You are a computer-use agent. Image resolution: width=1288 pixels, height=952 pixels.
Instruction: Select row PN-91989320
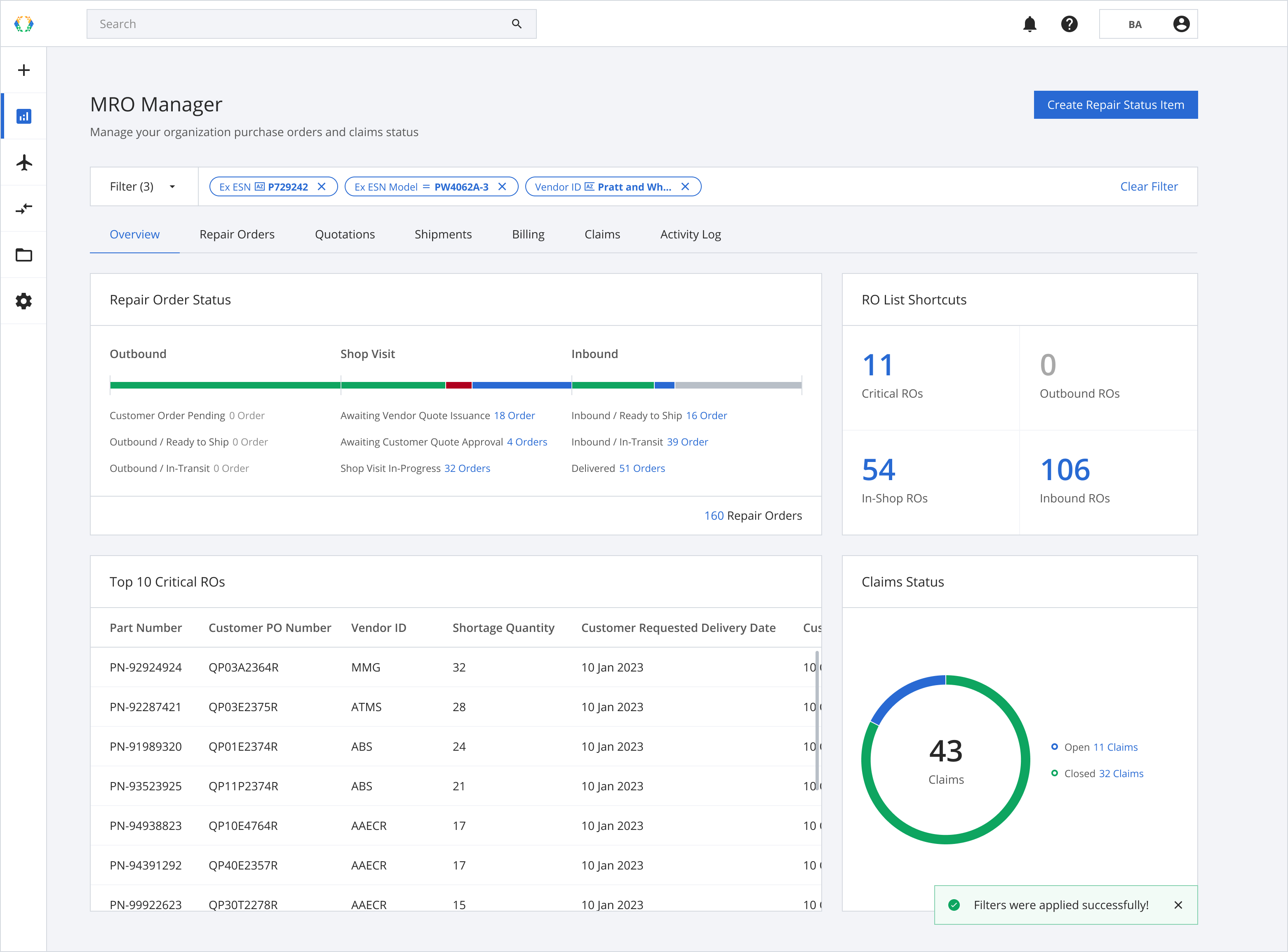tap(456, 747)
